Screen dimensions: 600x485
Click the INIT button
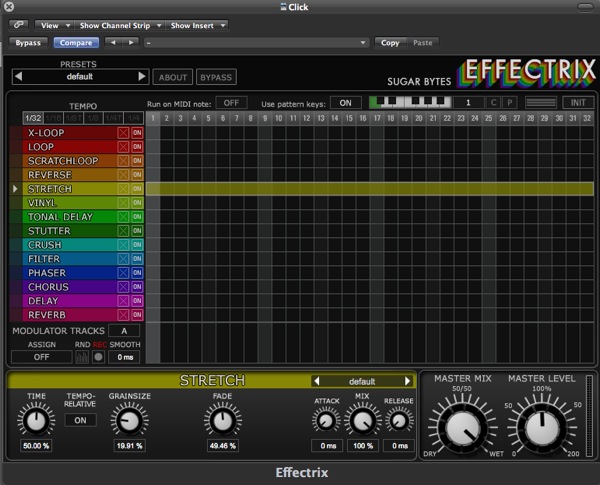coord(578,103)
